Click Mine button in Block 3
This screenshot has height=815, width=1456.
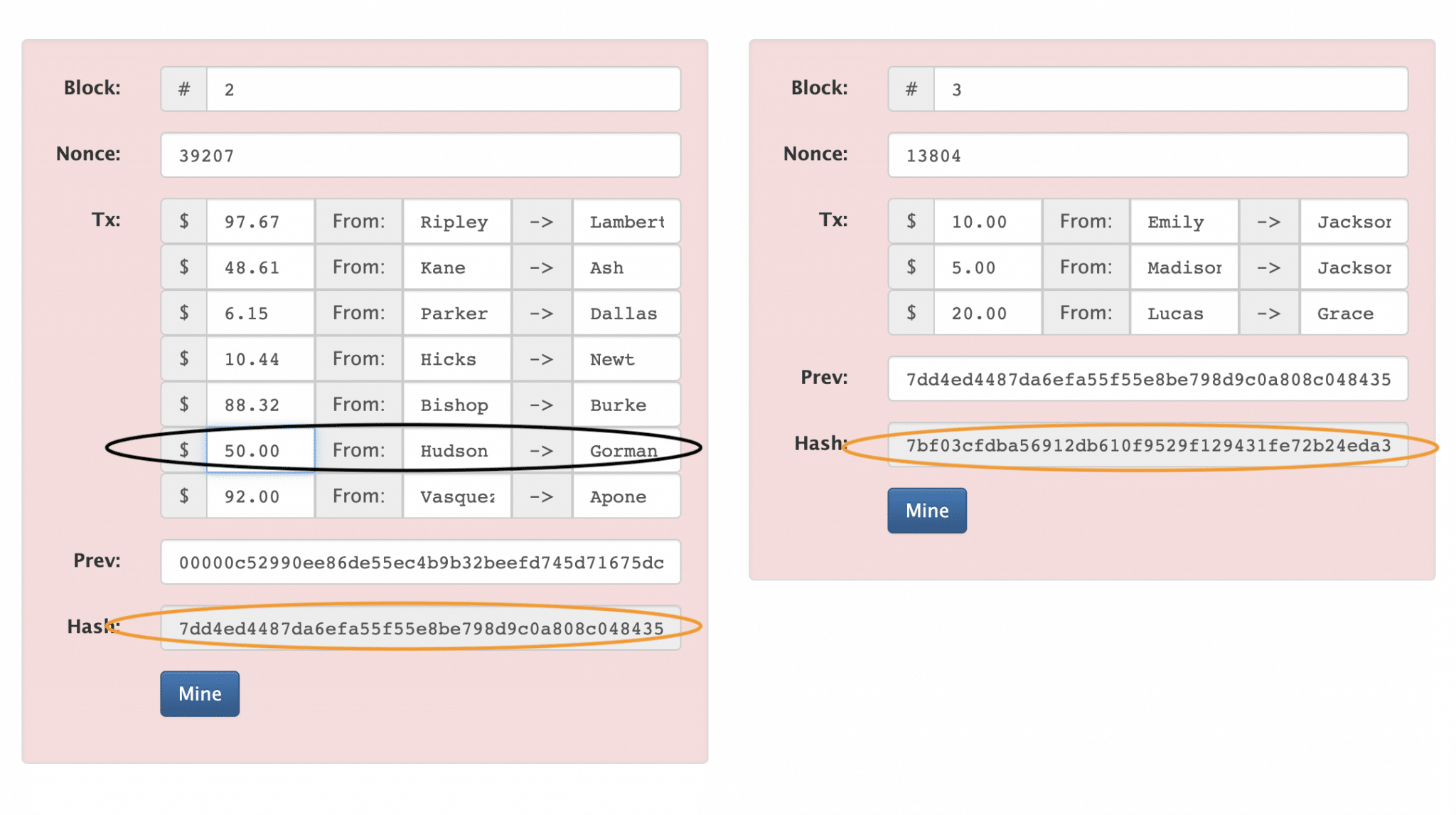[x=926, y=511]
